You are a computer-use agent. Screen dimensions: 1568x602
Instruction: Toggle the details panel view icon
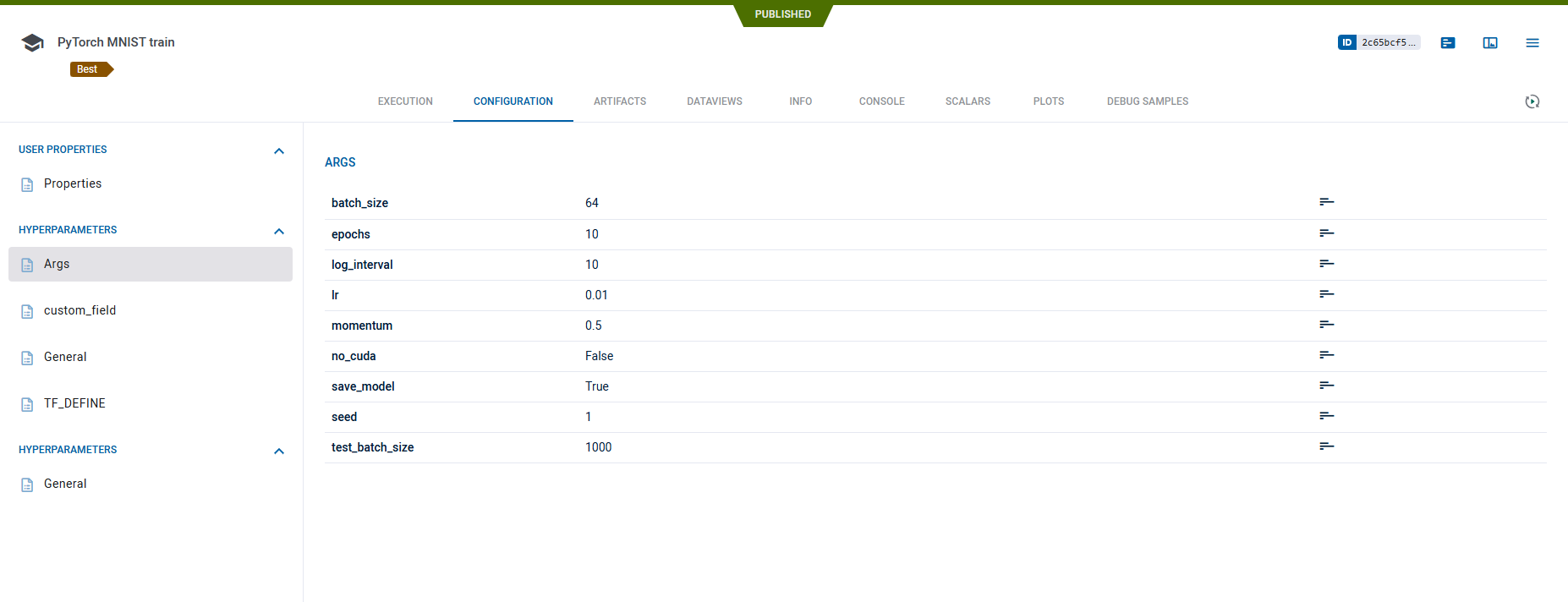click(1490, 43)
